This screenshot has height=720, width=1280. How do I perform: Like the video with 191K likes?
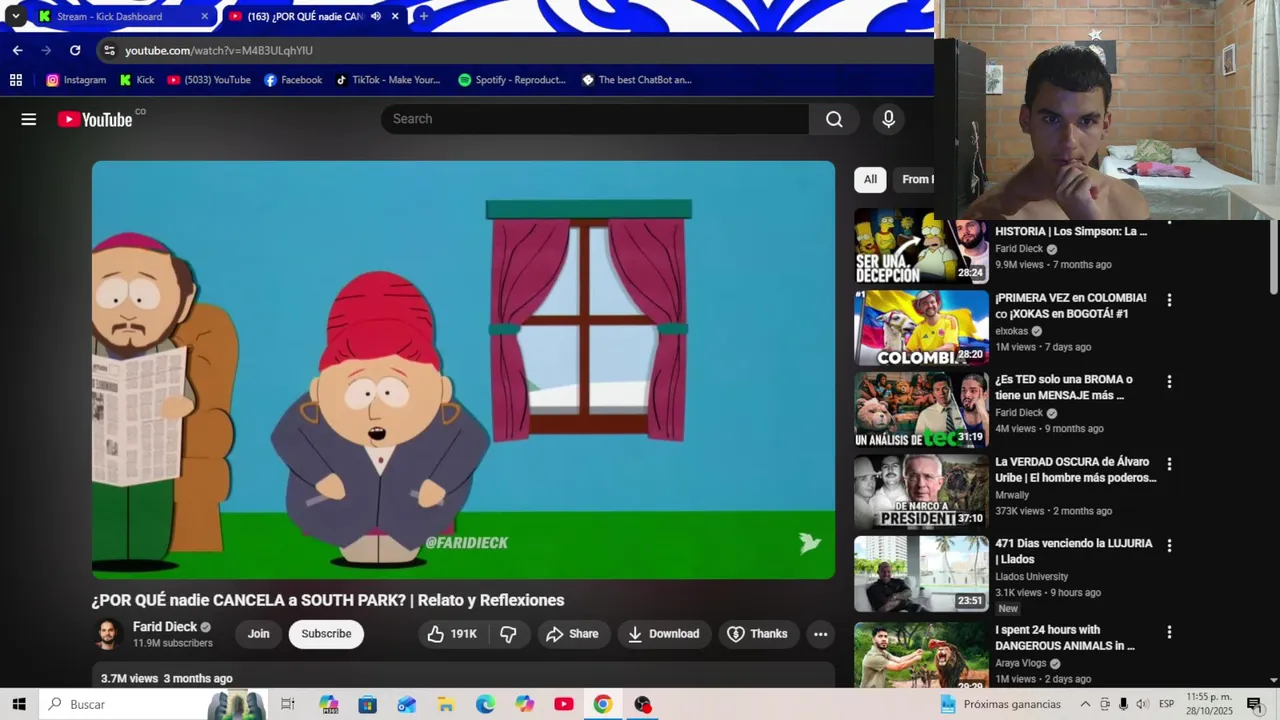452,634
